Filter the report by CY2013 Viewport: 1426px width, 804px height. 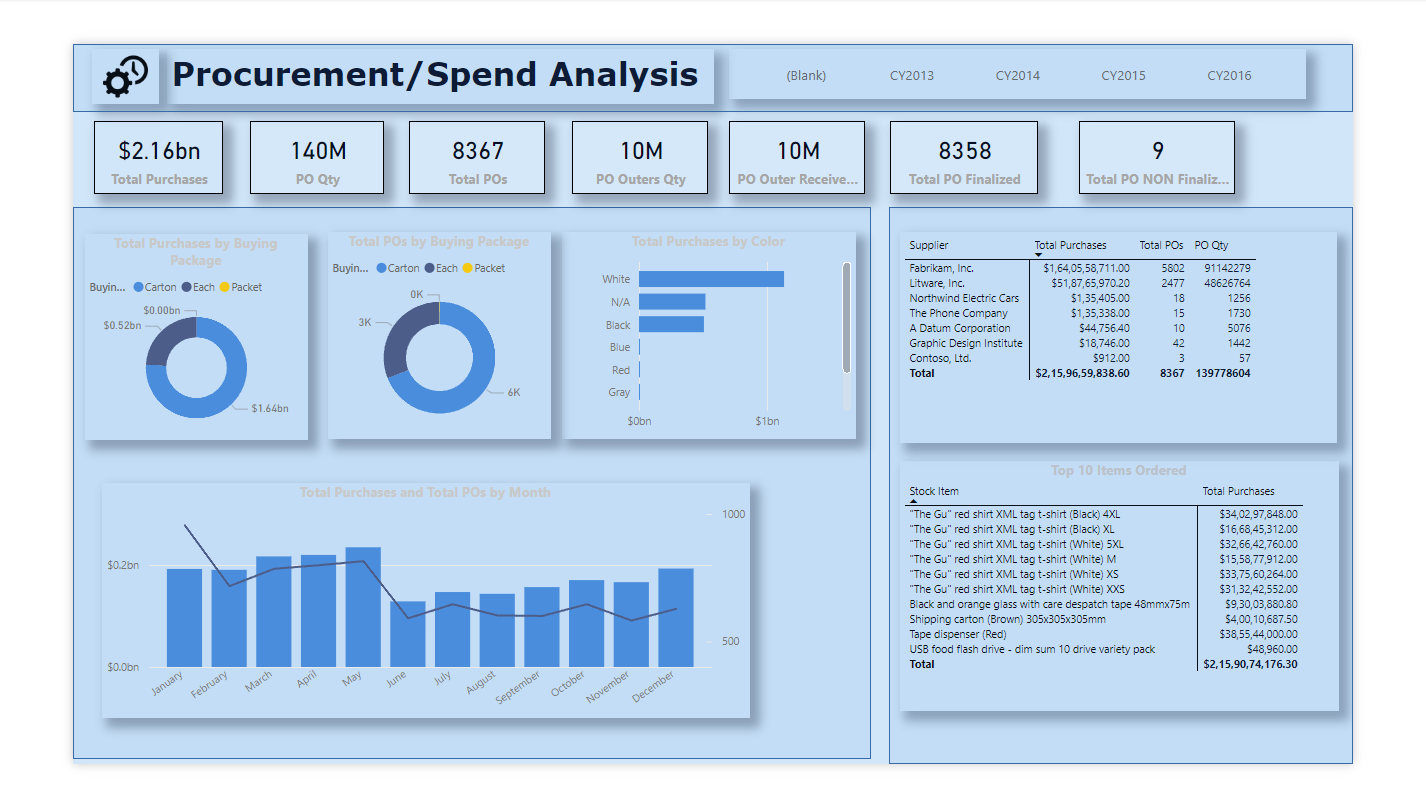(x=911, y=76)
